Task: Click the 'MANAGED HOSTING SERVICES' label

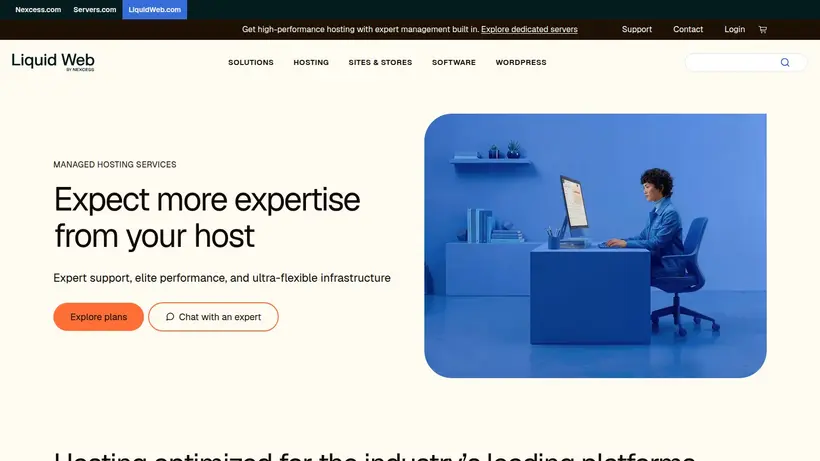Action: click(115, 165)
